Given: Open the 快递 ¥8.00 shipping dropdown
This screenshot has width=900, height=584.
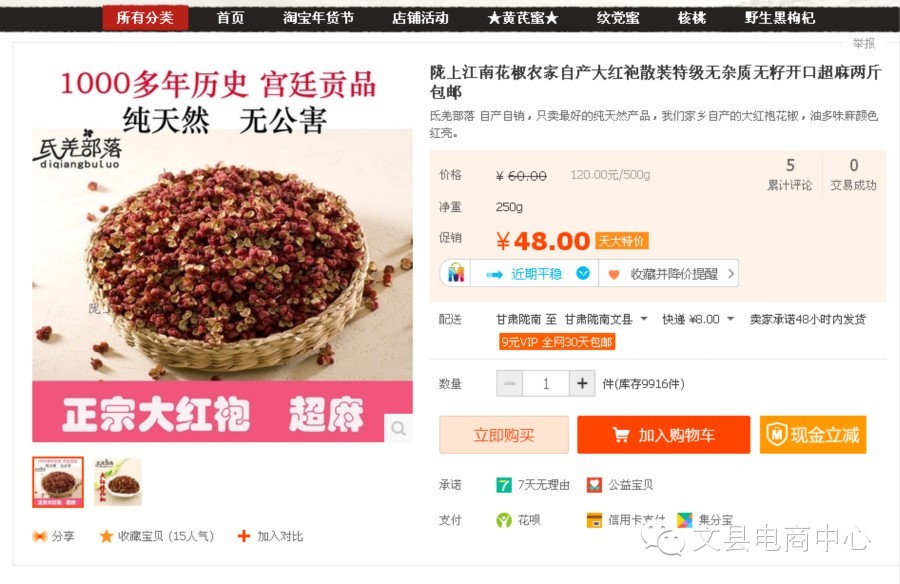Looking at the screenshot, I should tap(730, 319).
